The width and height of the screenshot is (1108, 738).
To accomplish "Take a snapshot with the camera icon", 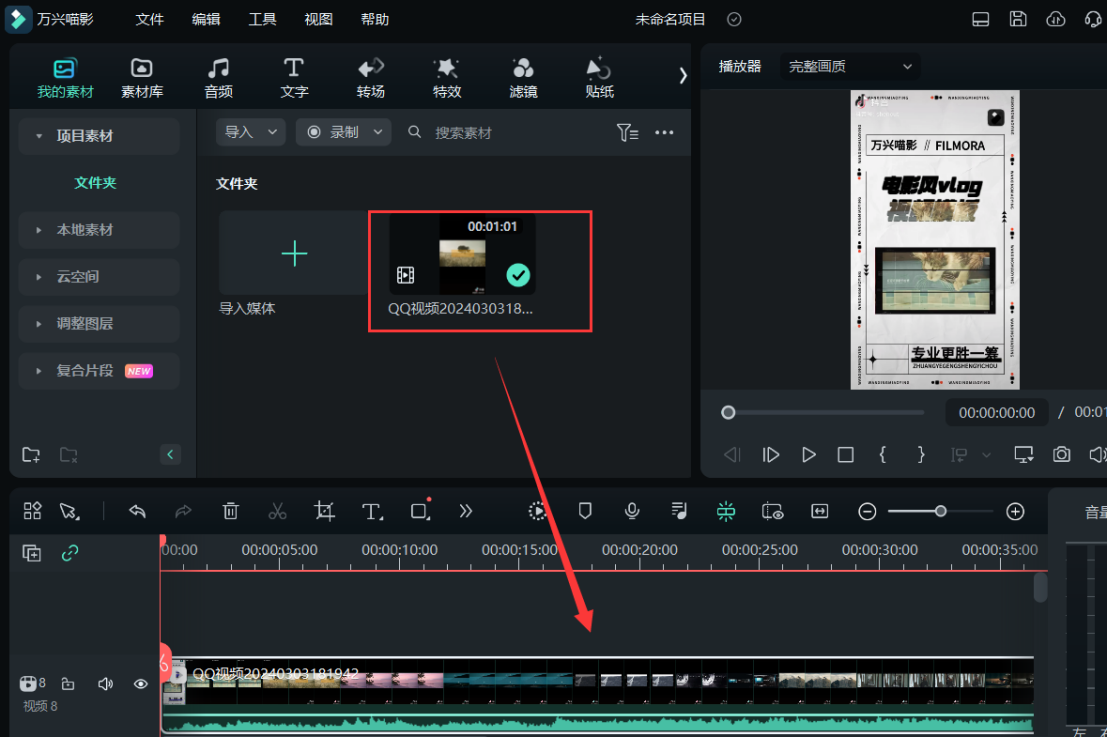I will point(1061,454).
